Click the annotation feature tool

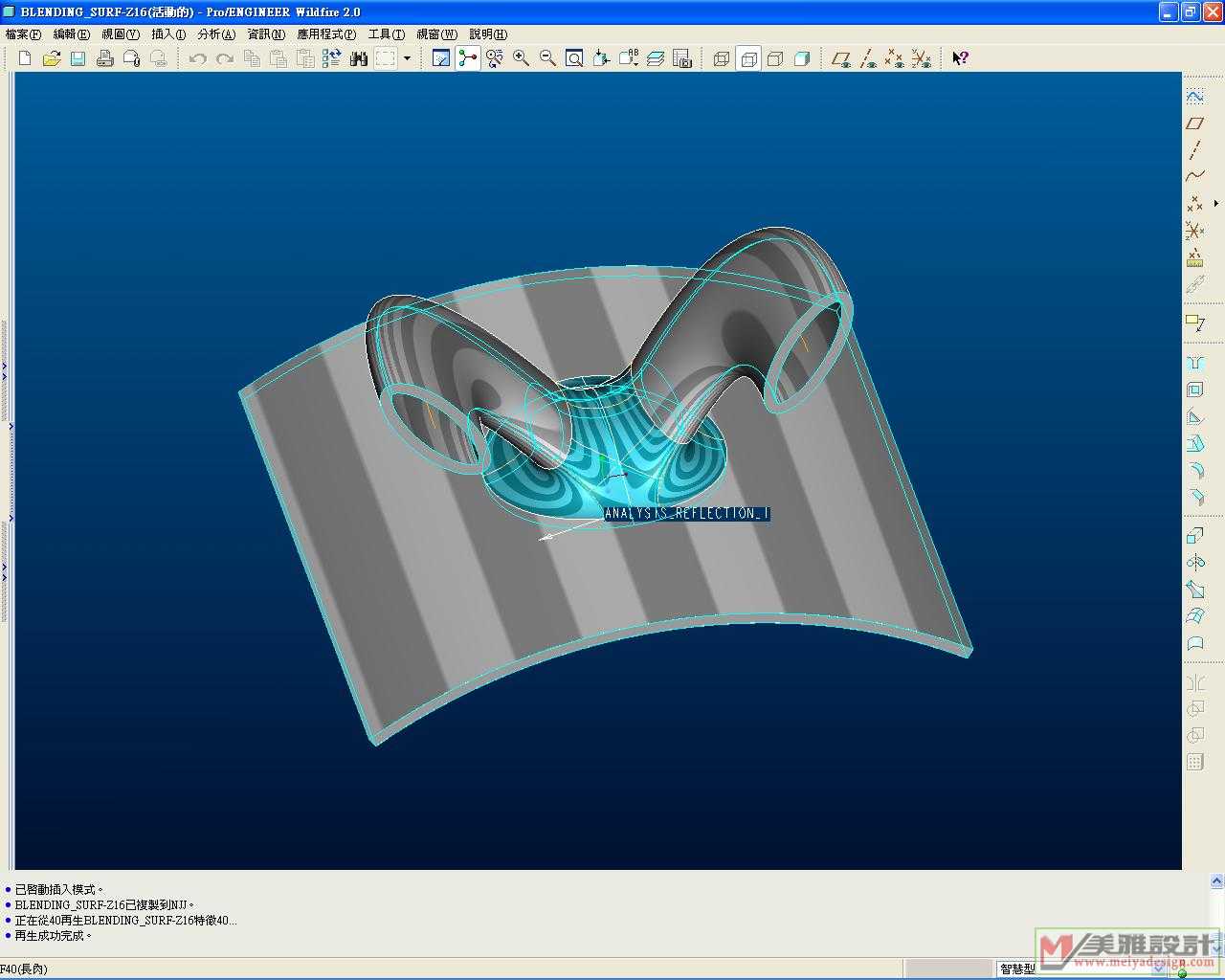tap(1195, 324)
